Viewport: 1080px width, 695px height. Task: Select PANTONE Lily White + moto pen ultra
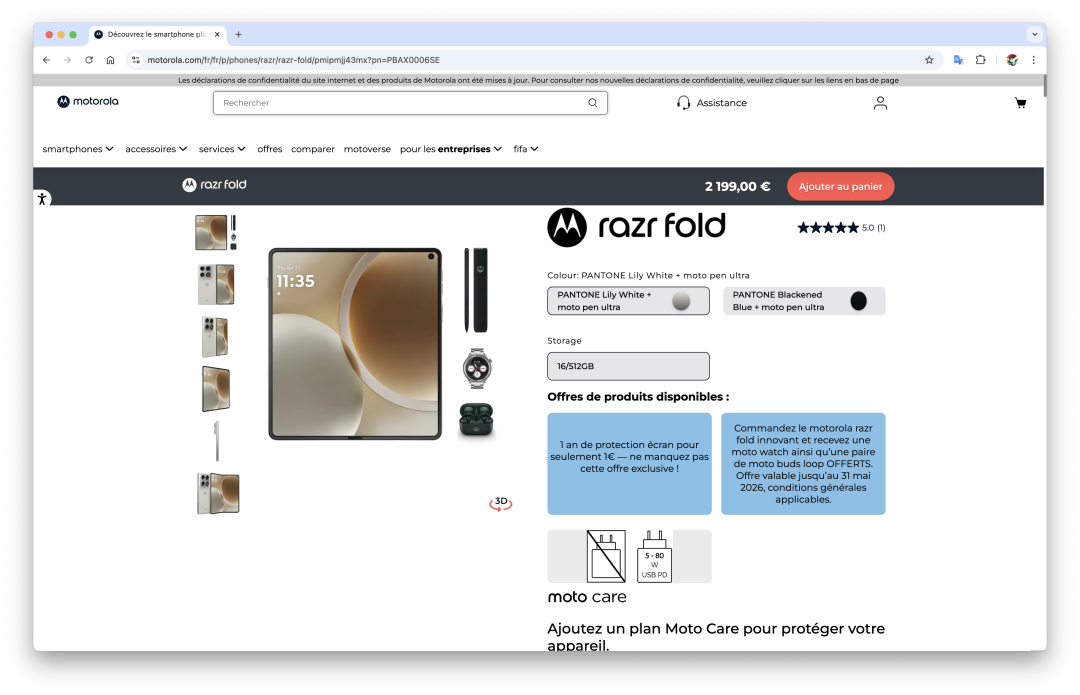tap(628, 301)
